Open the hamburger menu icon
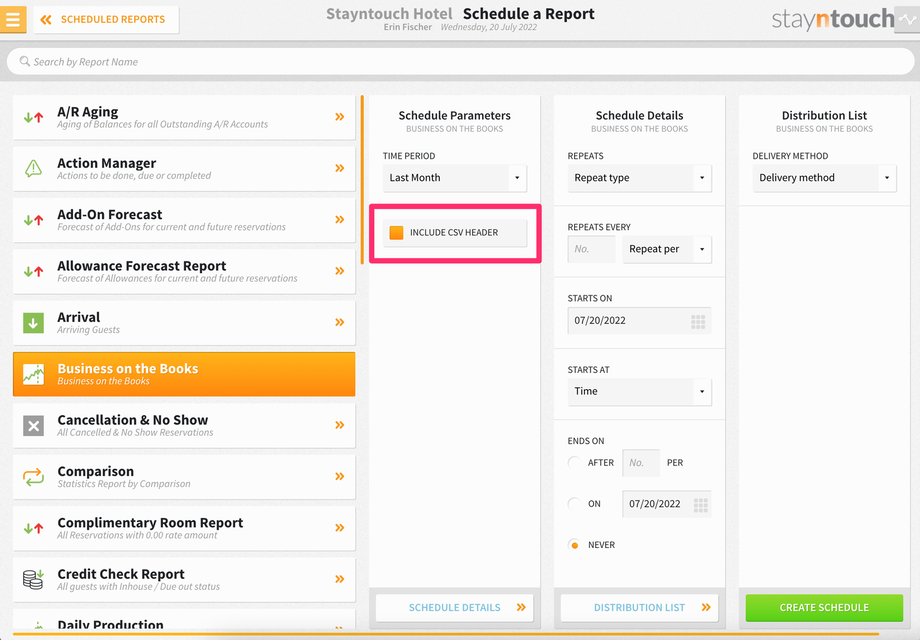This screenshot has height=640, width=920. pos(13,19)
